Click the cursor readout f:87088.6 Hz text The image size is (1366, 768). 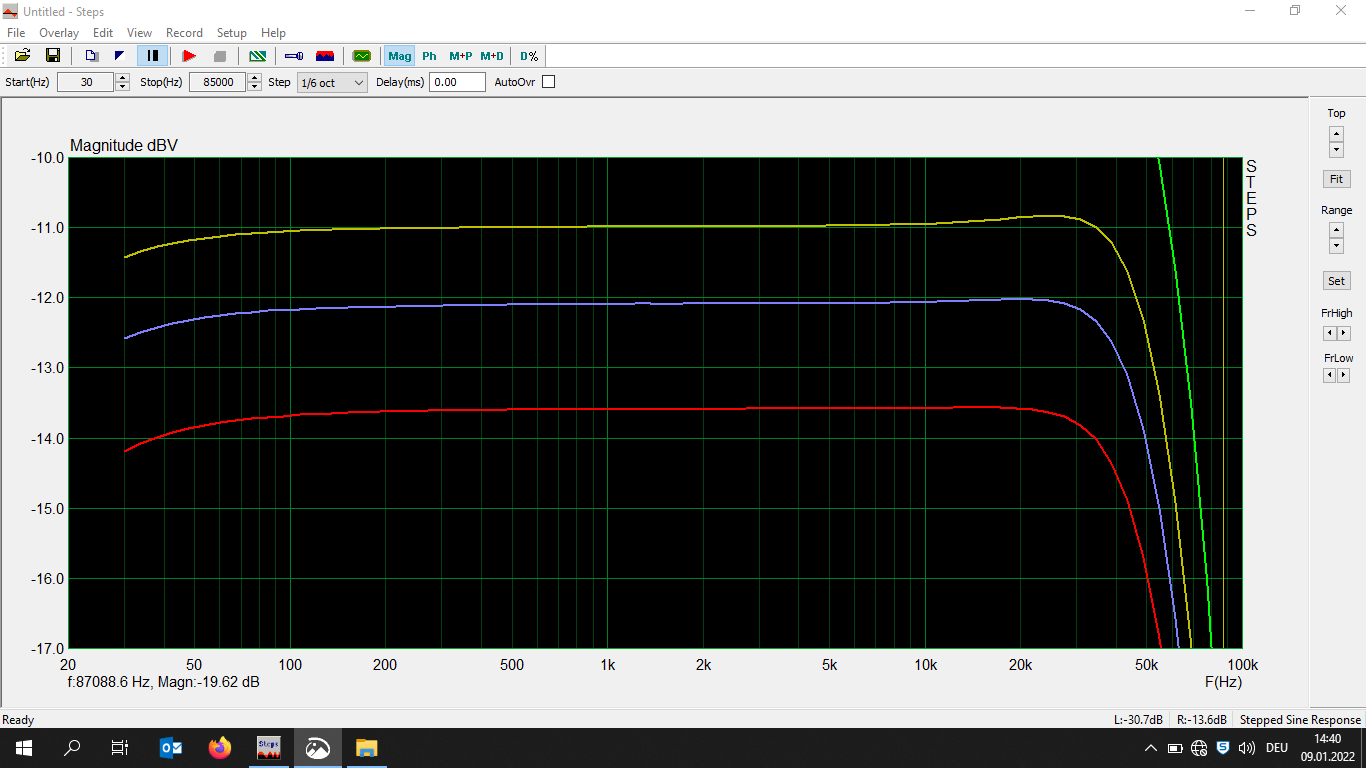[163, 682]
